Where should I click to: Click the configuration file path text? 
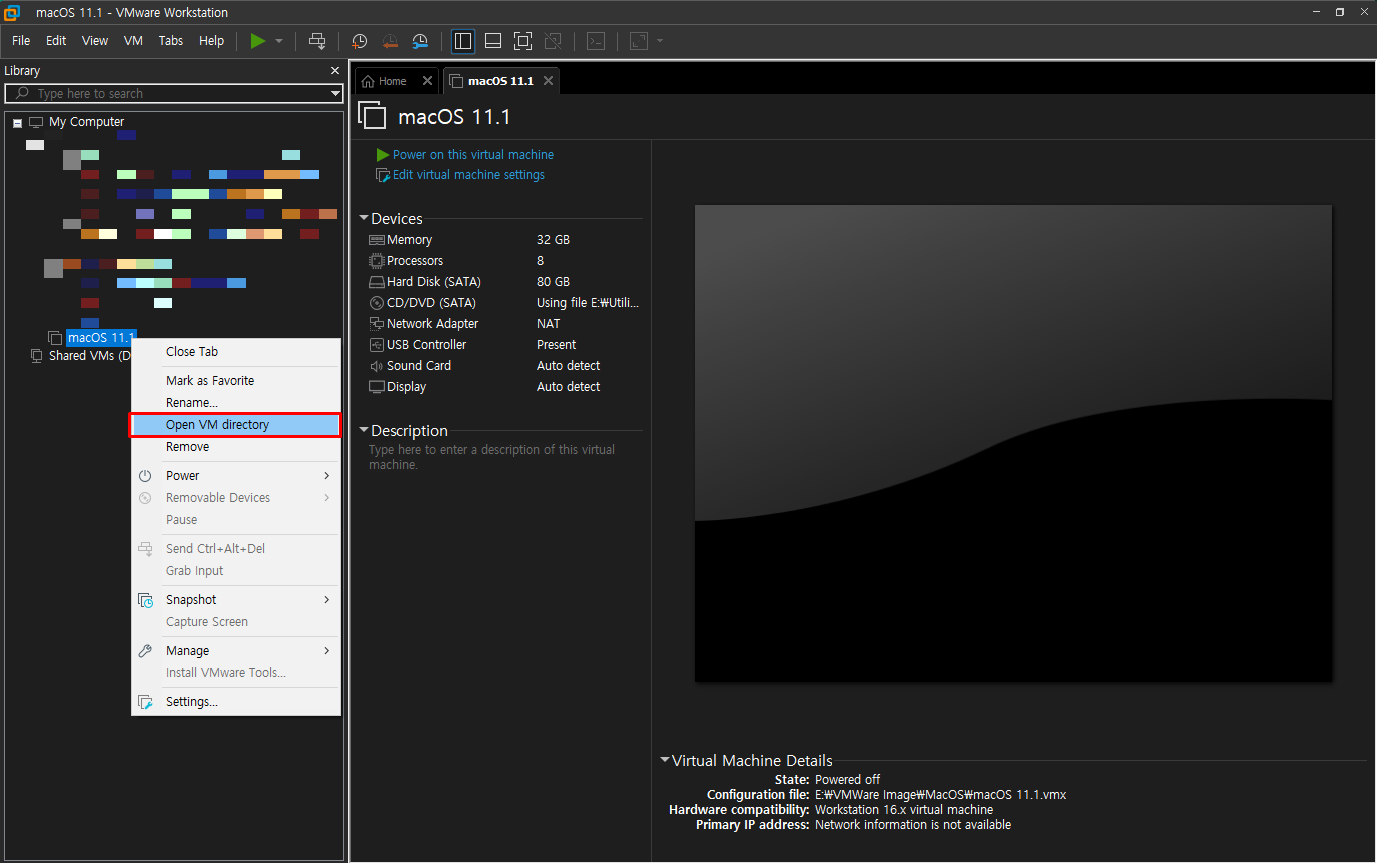tap(941, 795)
